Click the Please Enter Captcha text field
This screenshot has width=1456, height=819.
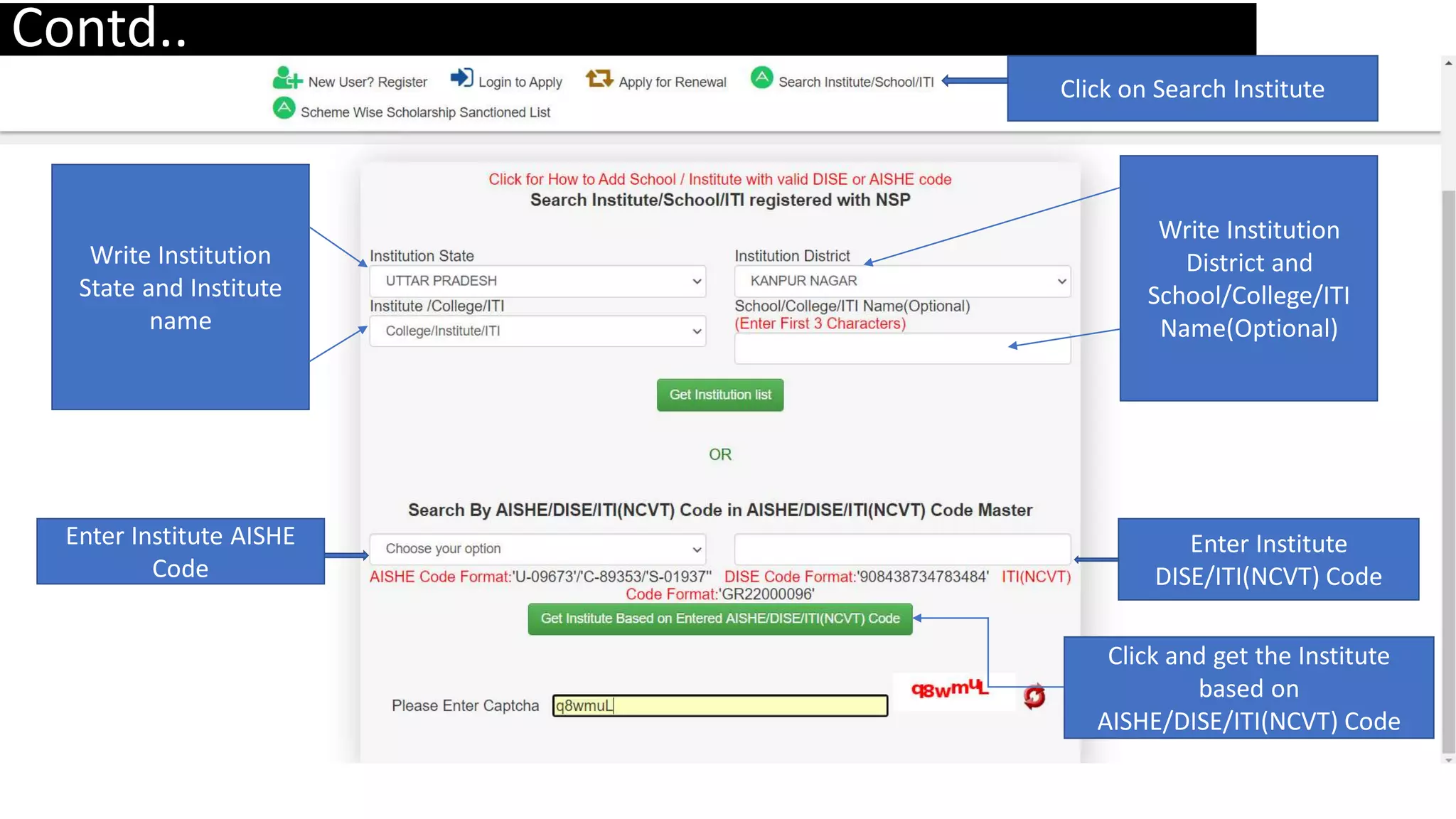tap(719, 706)
